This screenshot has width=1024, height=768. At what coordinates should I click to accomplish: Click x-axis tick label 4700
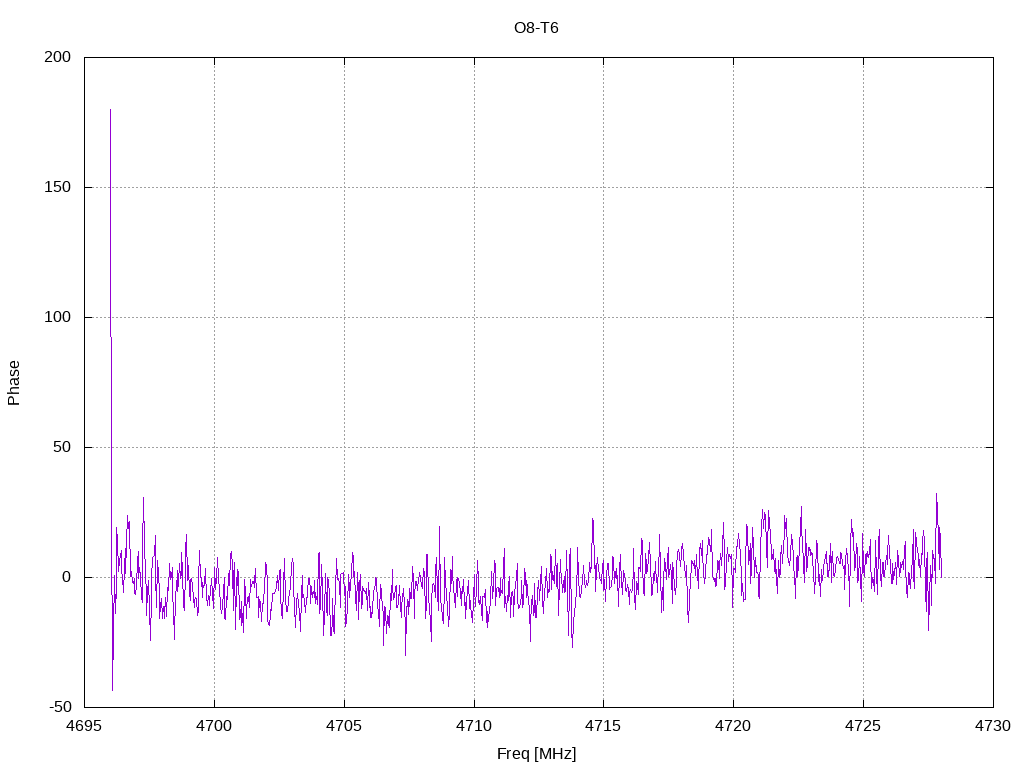(x=214, y=726)
